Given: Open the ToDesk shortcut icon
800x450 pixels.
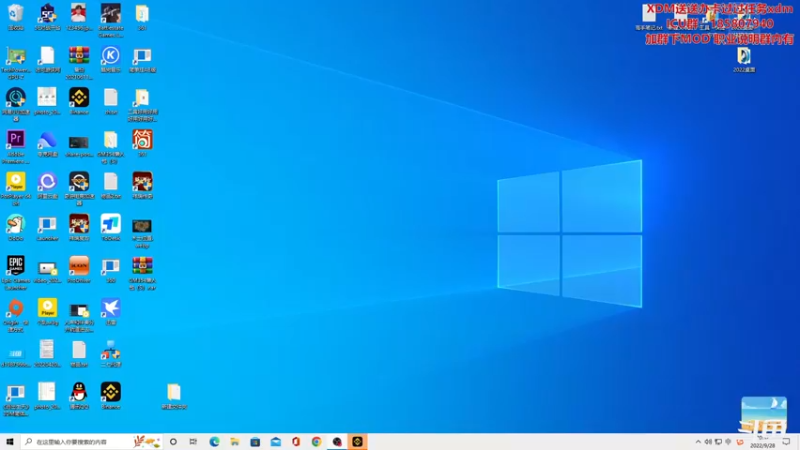Looking at the screenshot, I should pos(111,224).
